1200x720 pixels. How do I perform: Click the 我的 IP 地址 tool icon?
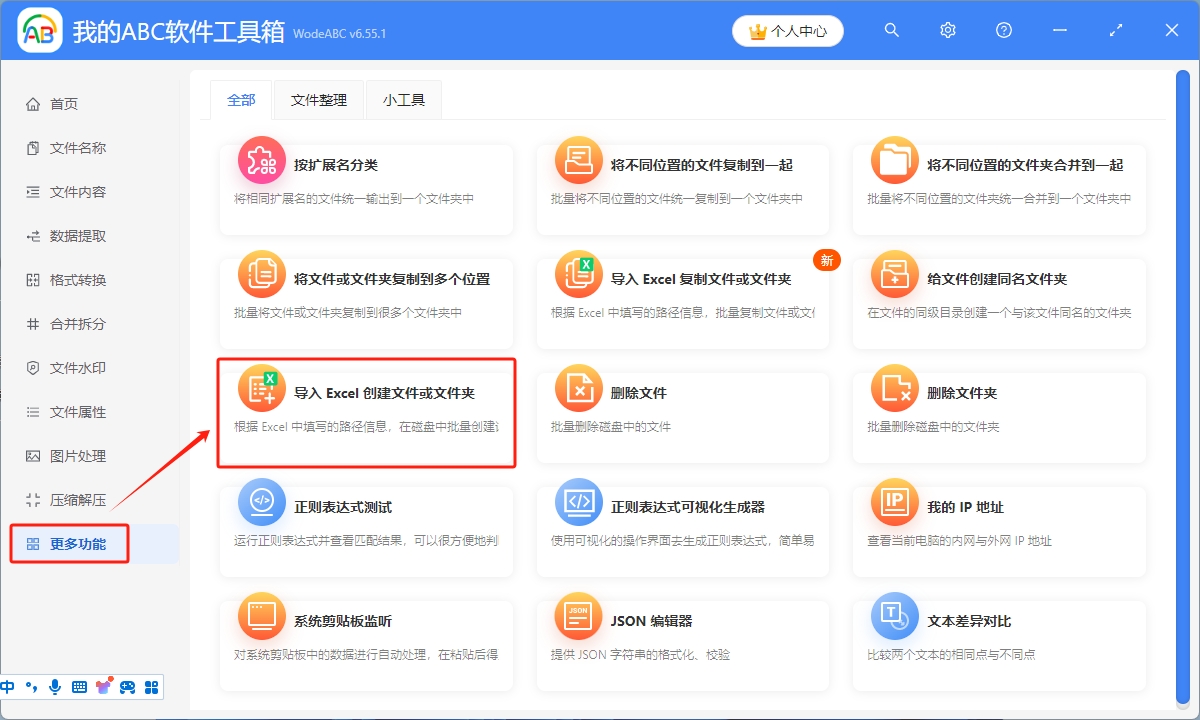[x=894, y=503]
